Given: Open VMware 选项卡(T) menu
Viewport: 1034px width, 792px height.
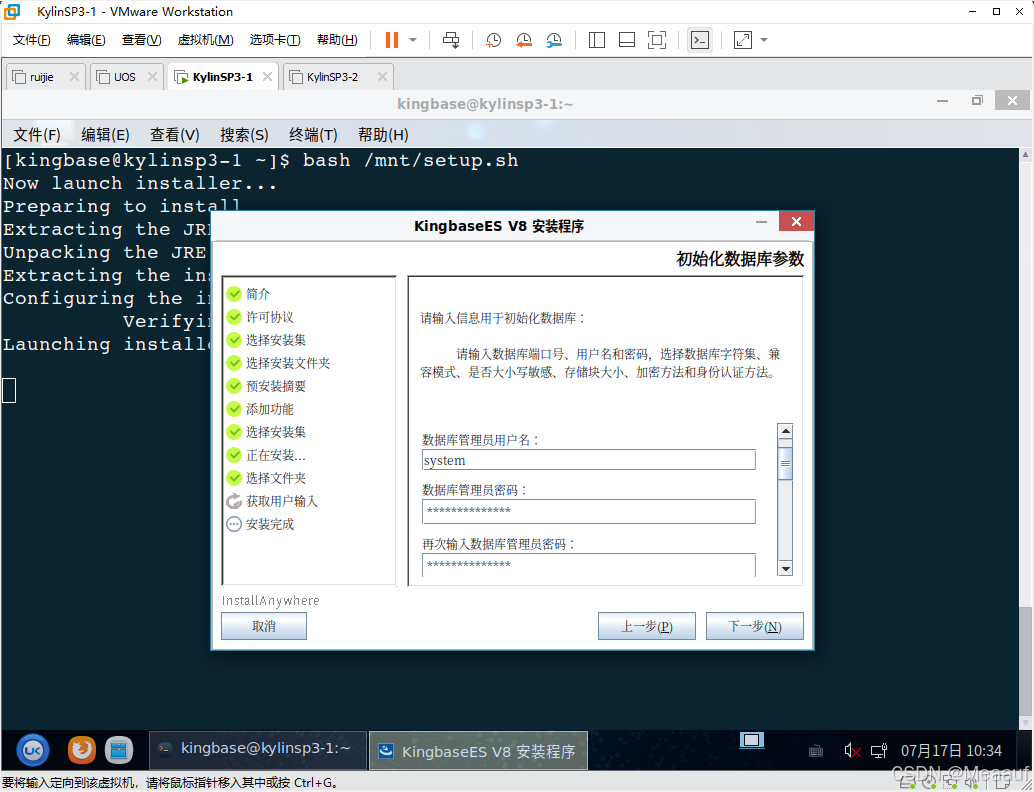Looking at the screenshot, I should (x=275, y=40).
